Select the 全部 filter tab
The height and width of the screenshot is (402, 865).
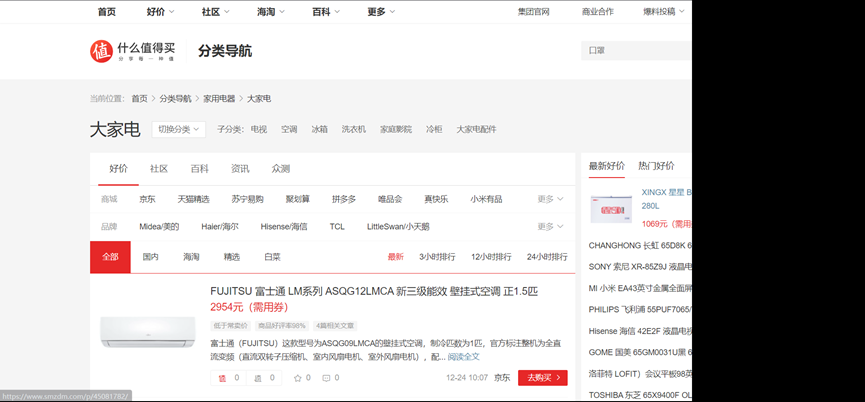tap(110, 257)
